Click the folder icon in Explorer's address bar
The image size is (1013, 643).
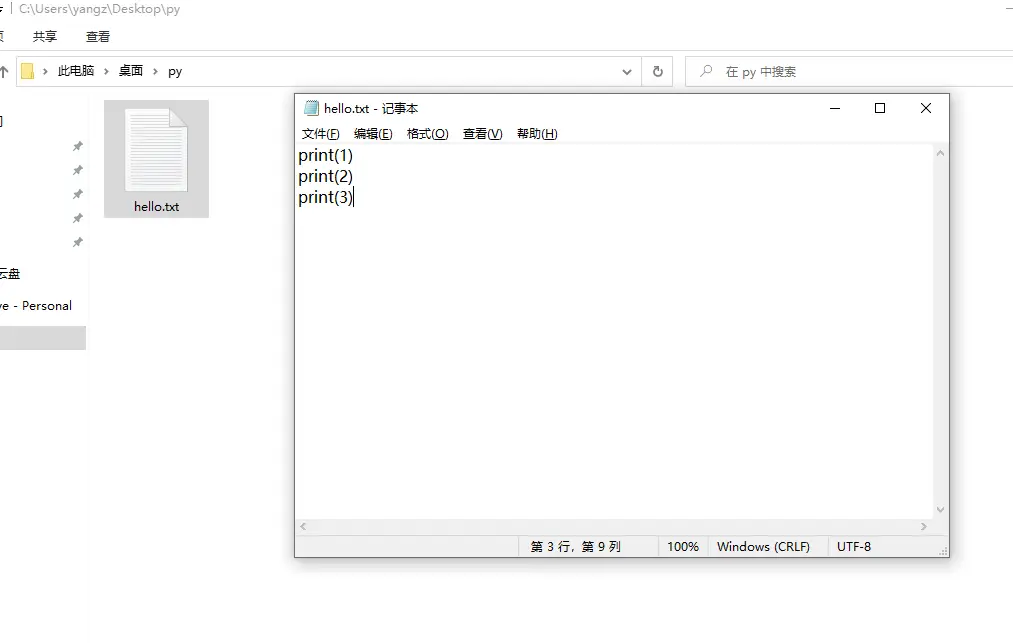click(x=30, y=71)
